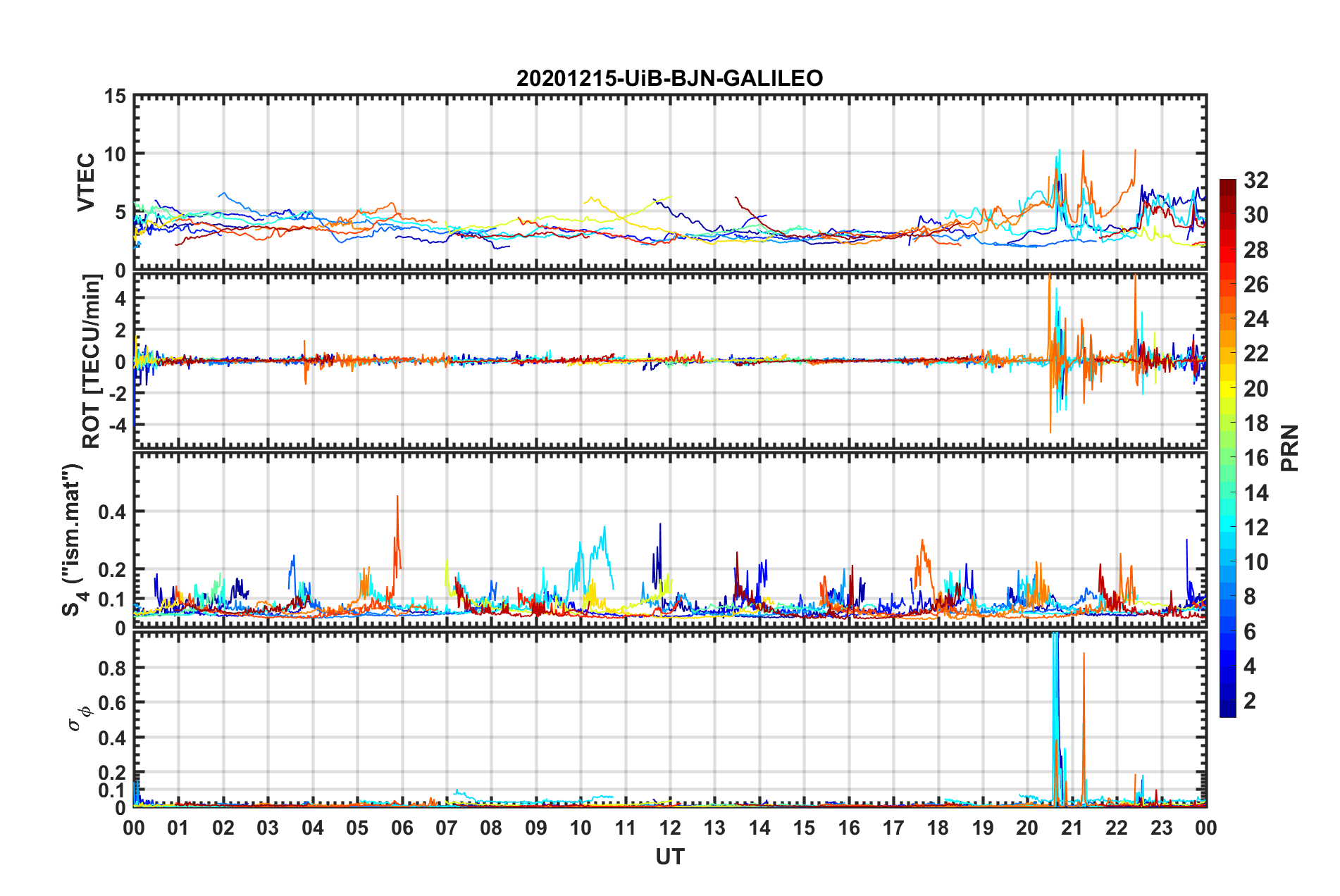This screenshot has height=896, width=1340.
Task: Click x-axis tick label 18
Action: [x=938, y=828]
